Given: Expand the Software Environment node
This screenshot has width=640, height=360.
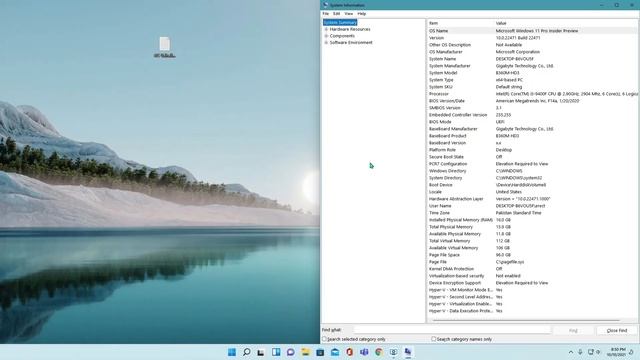Looking at the screenshot, I should pos(326,42).
